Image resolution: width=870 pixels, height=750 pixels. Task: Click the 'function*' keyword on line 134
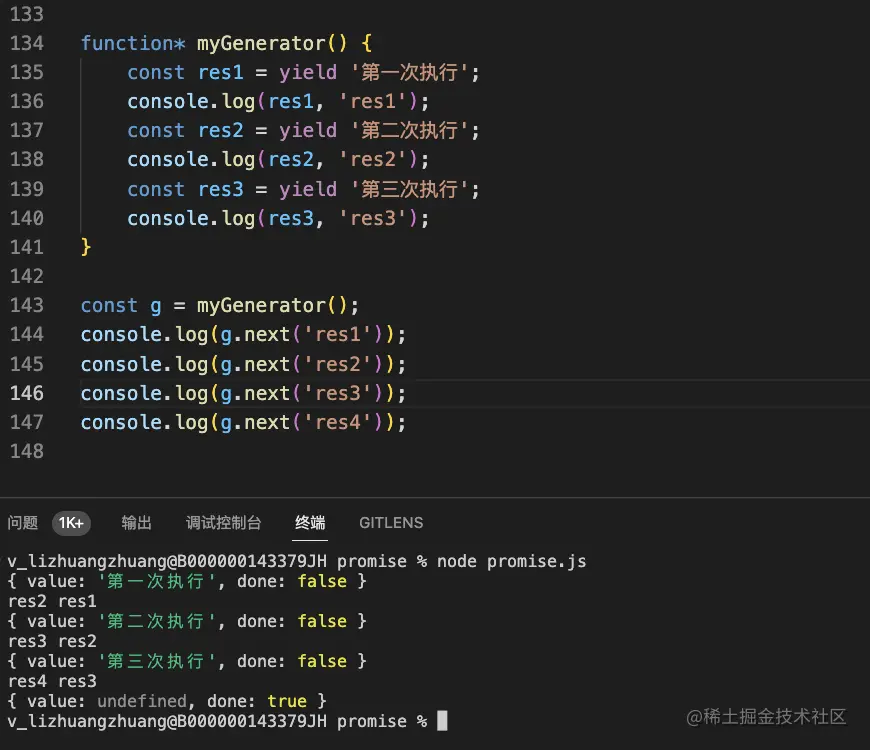pos(133,43)
